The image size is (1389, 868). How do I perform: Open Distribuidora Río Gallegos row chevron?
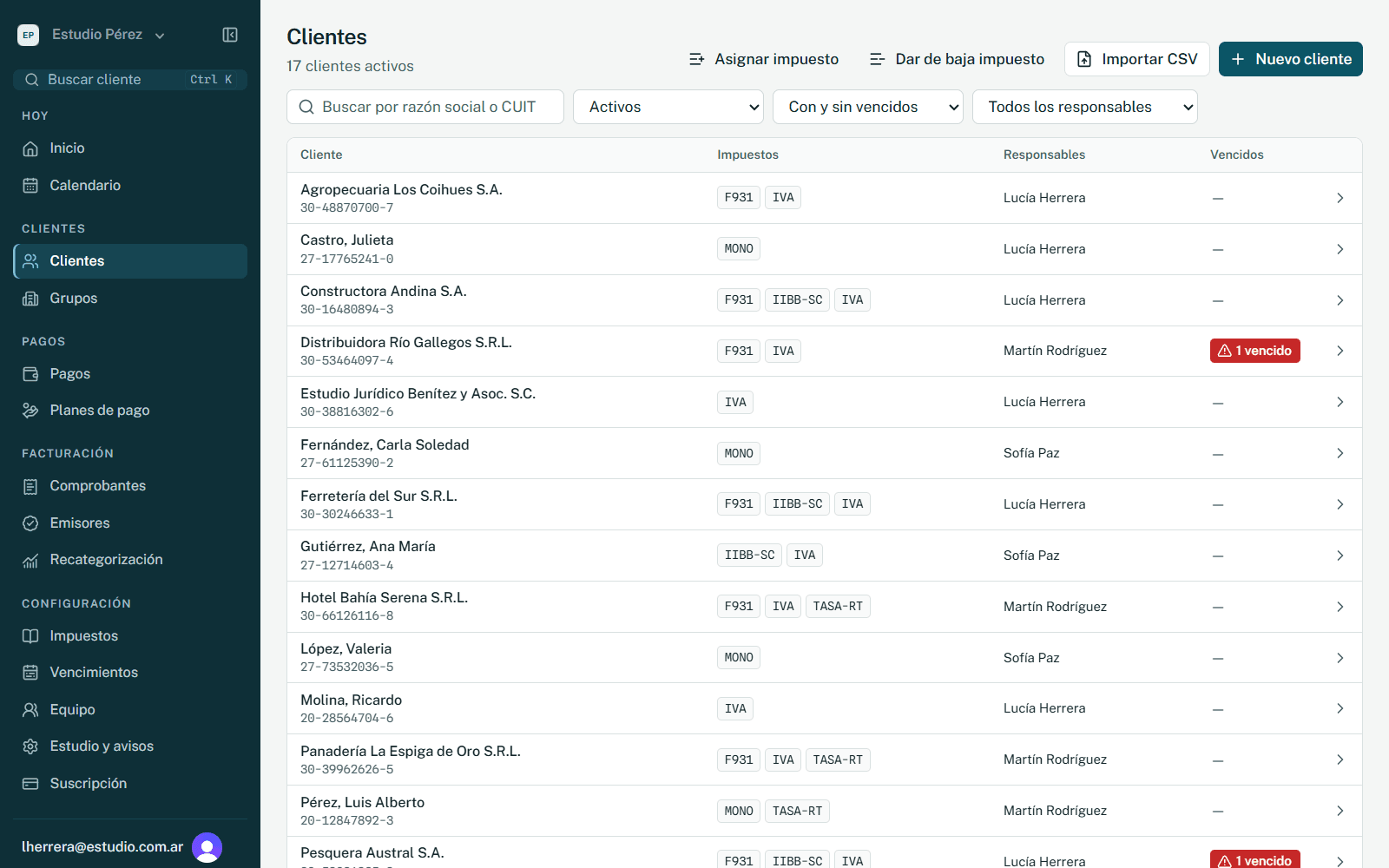tap(1340, 351)
